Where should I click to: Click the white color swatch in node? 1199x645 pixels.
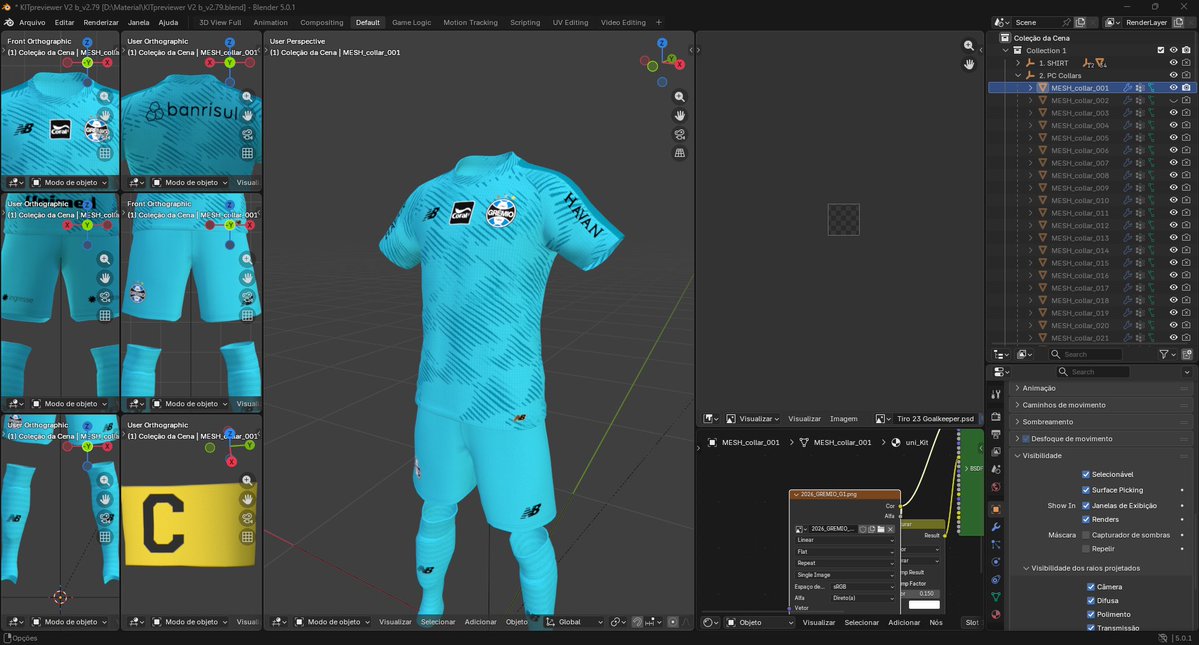click(924, 604)
